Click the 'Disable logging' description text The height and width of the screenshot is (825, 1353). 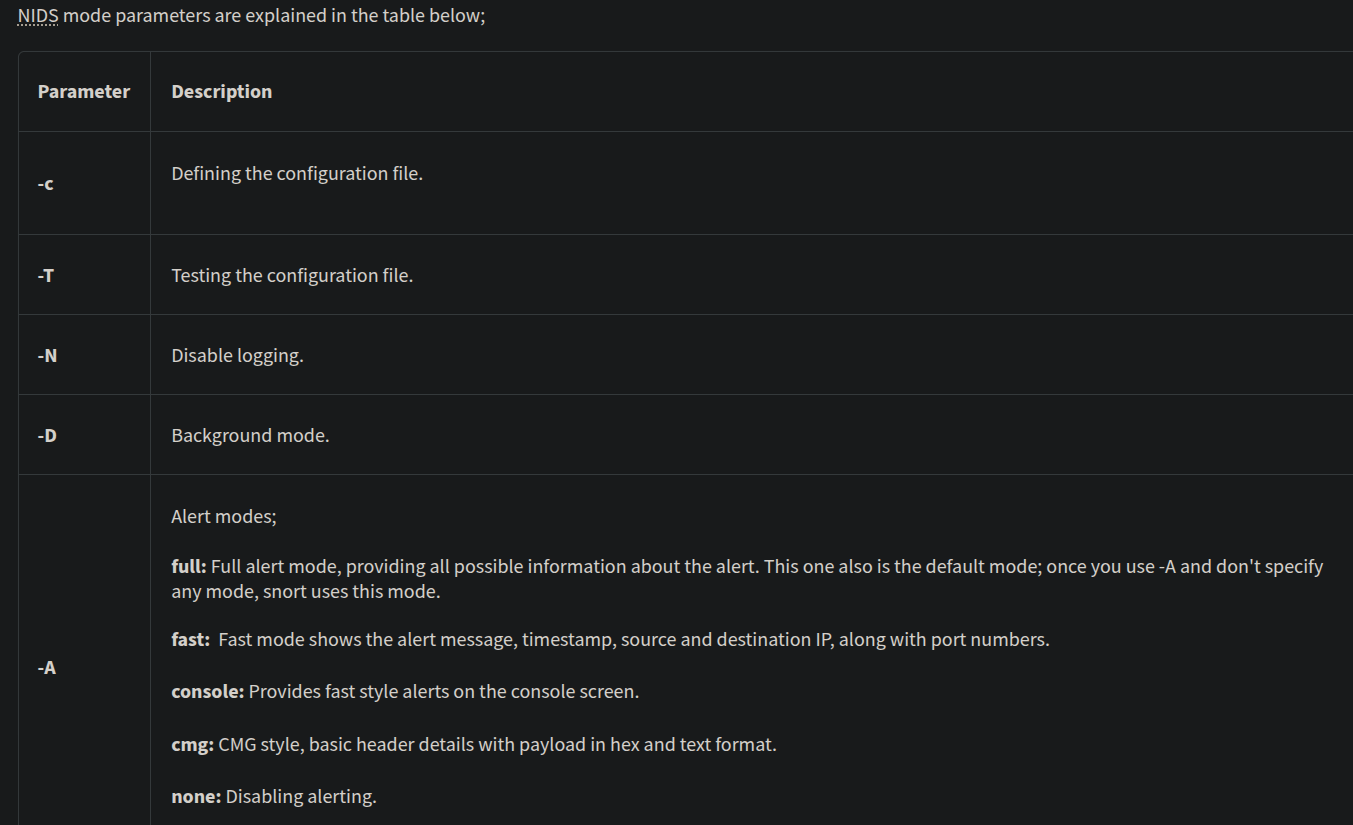coord(237,355)
